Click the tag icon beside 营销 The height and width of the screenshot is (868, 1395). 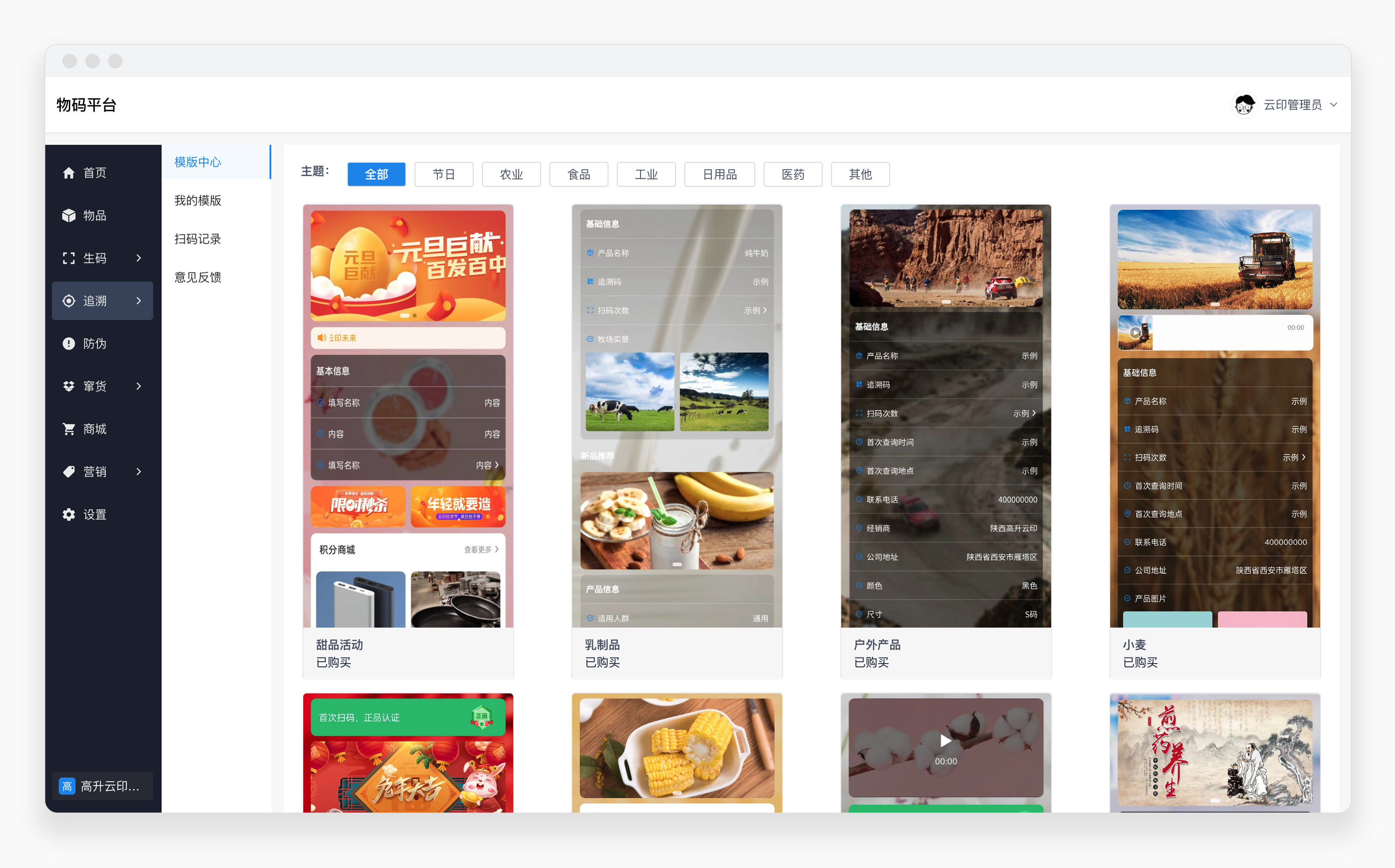tap(69, 472)
